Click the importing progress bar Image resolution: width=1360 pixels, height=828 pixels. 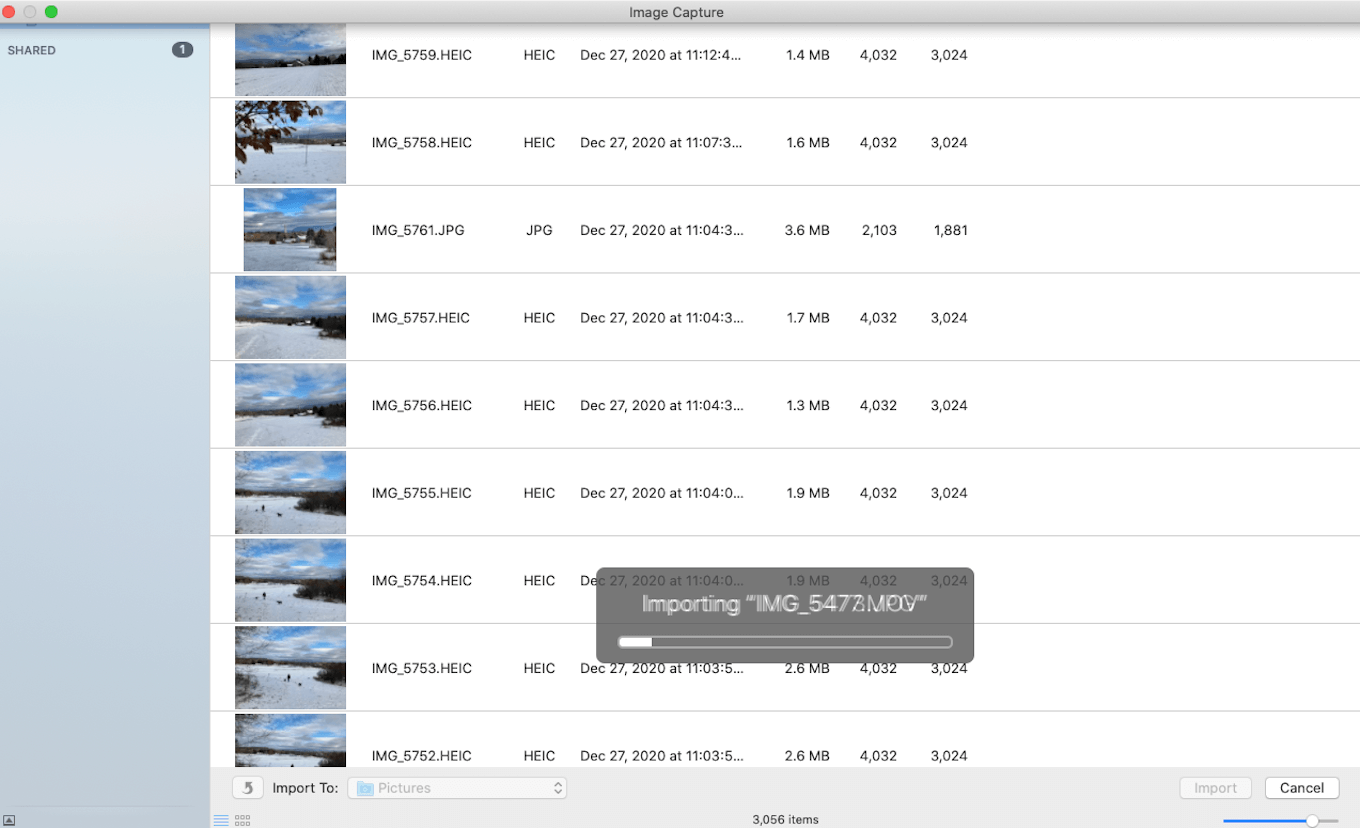[x=785, y=642]
